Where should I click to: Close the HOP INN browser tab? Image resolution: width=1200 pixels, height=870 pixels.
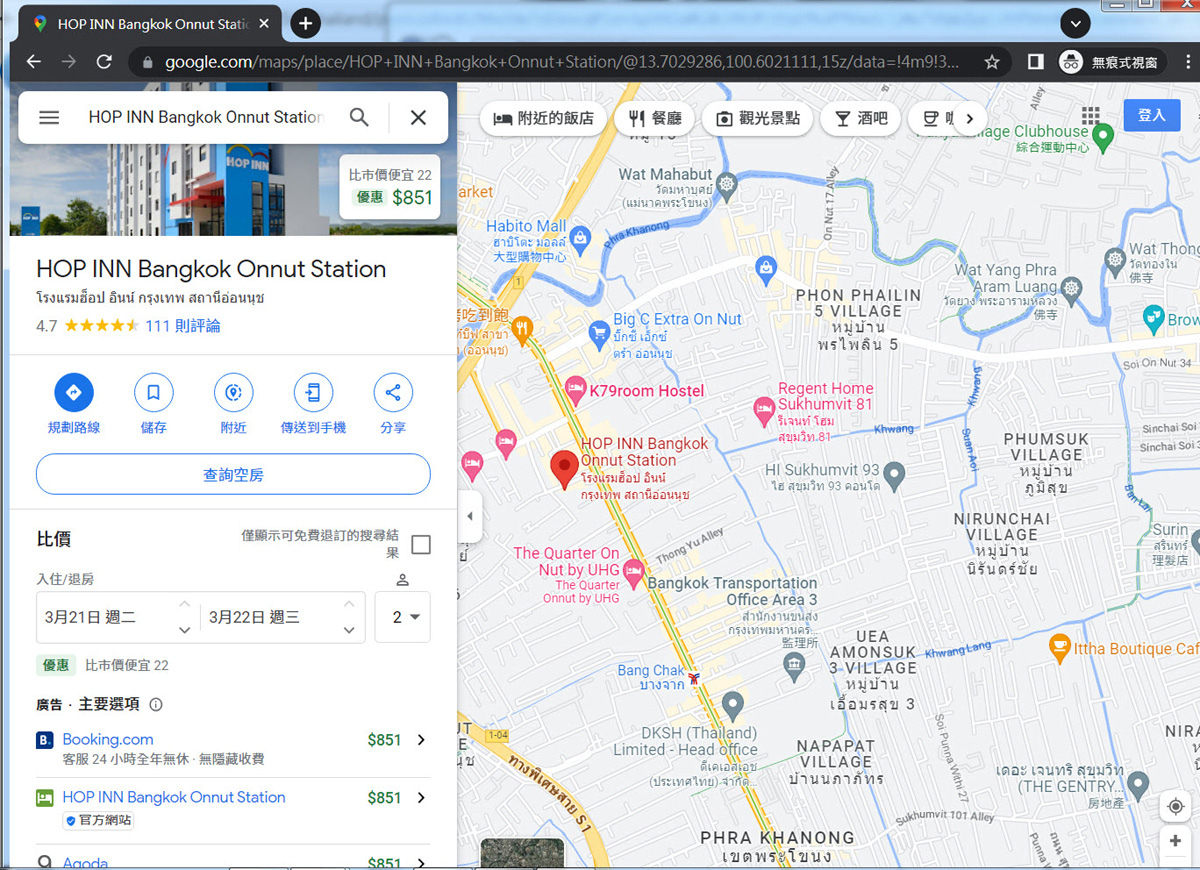(x=264, y=24)
